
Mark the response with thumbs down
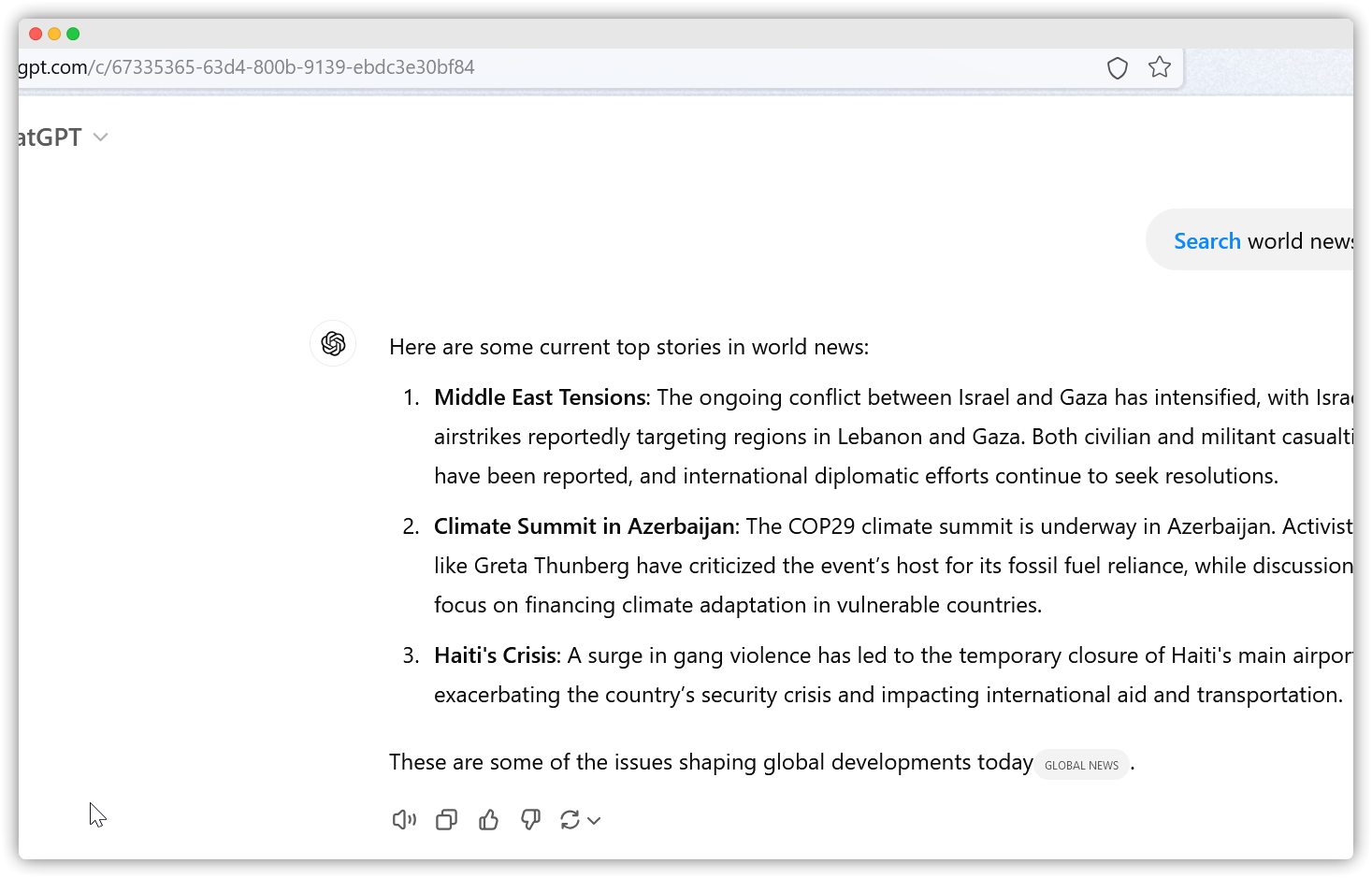tap(530, 820)
